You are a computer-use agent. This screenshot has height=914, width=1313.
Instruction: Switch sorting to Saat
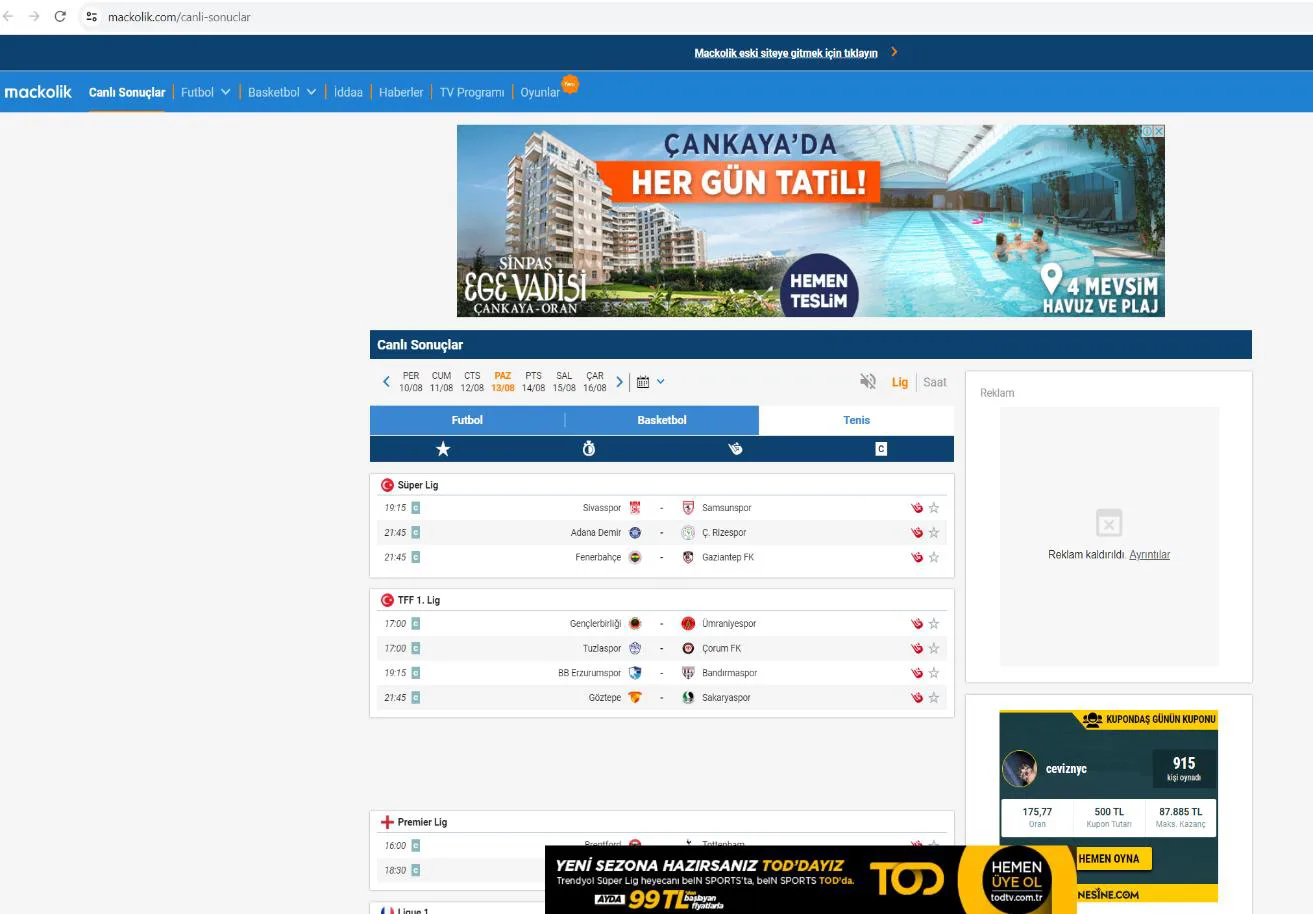[935, 382]
